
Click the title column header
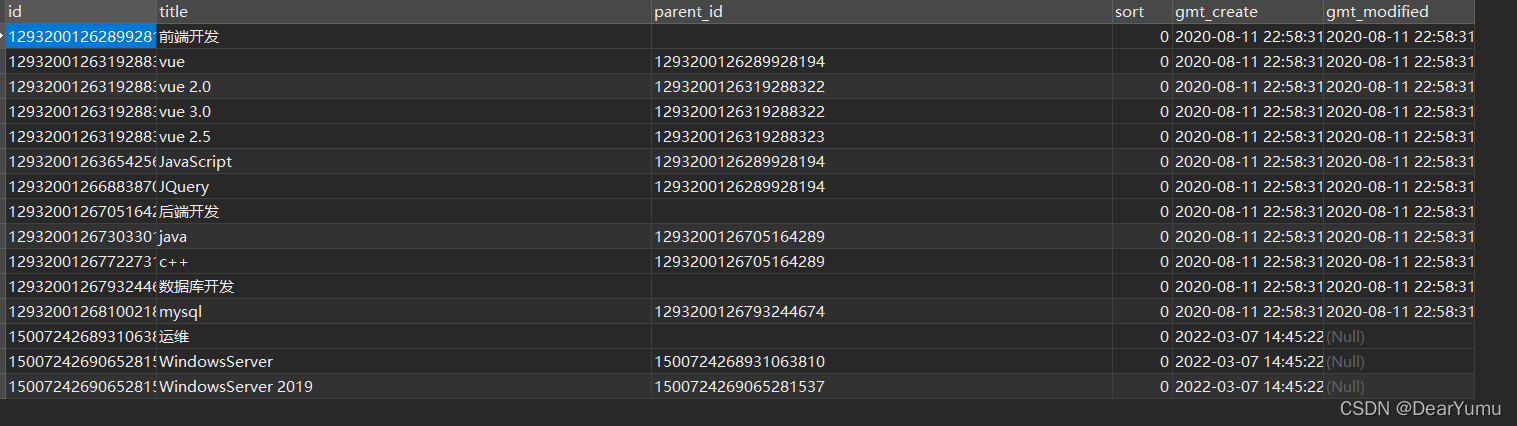(x=404, y=12)
